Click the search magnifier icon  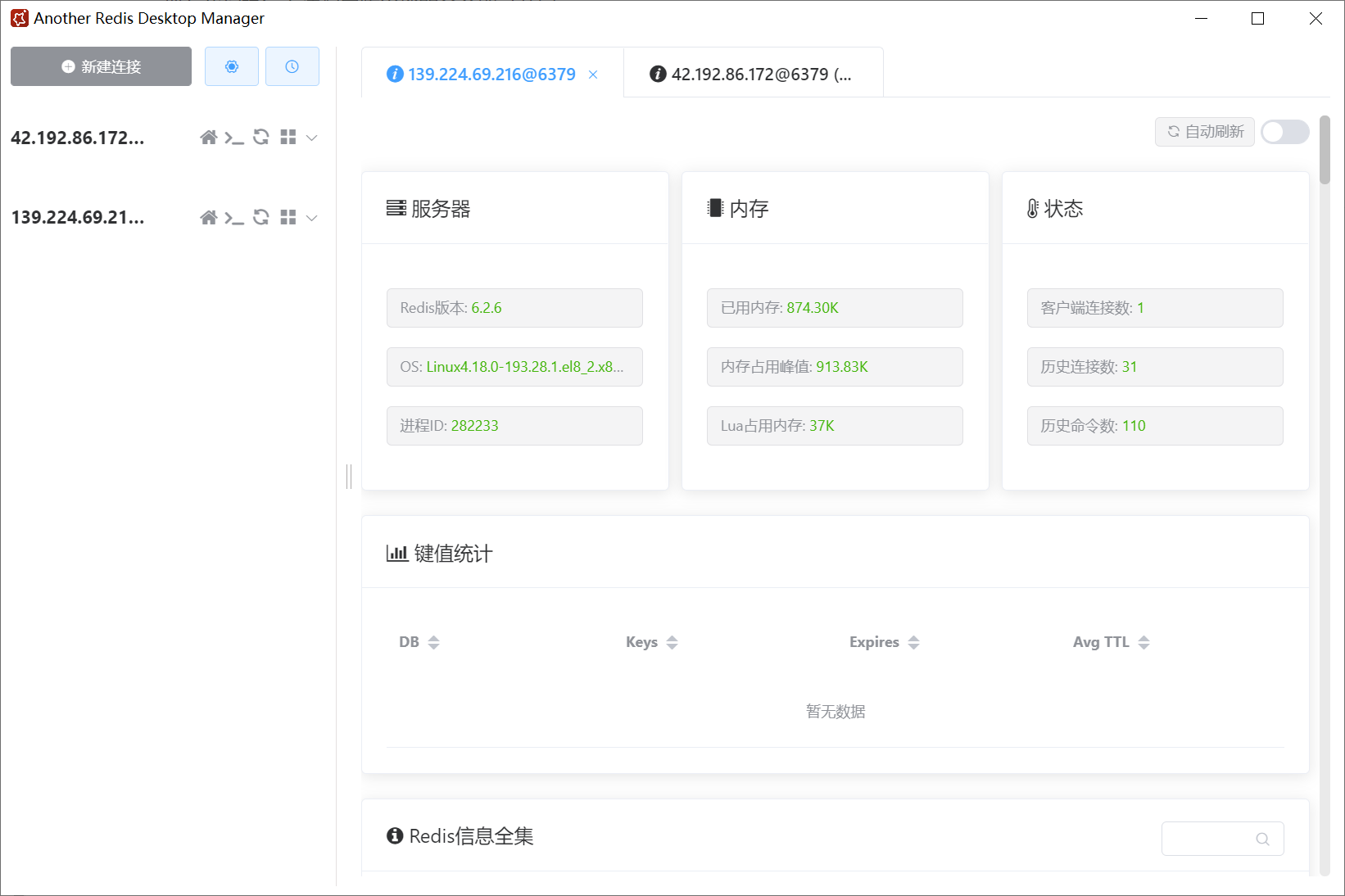[1262, 839]
